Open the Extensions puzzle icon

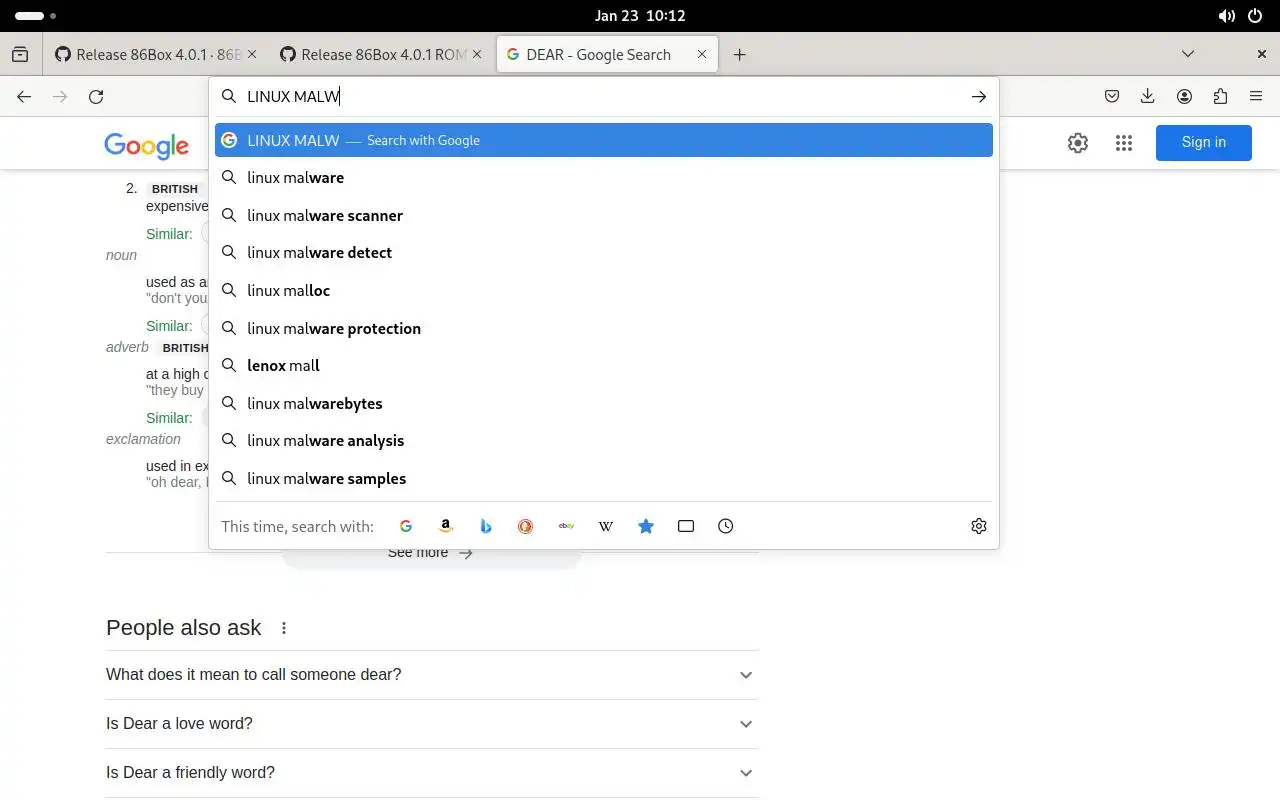(x=1220, y=97)
